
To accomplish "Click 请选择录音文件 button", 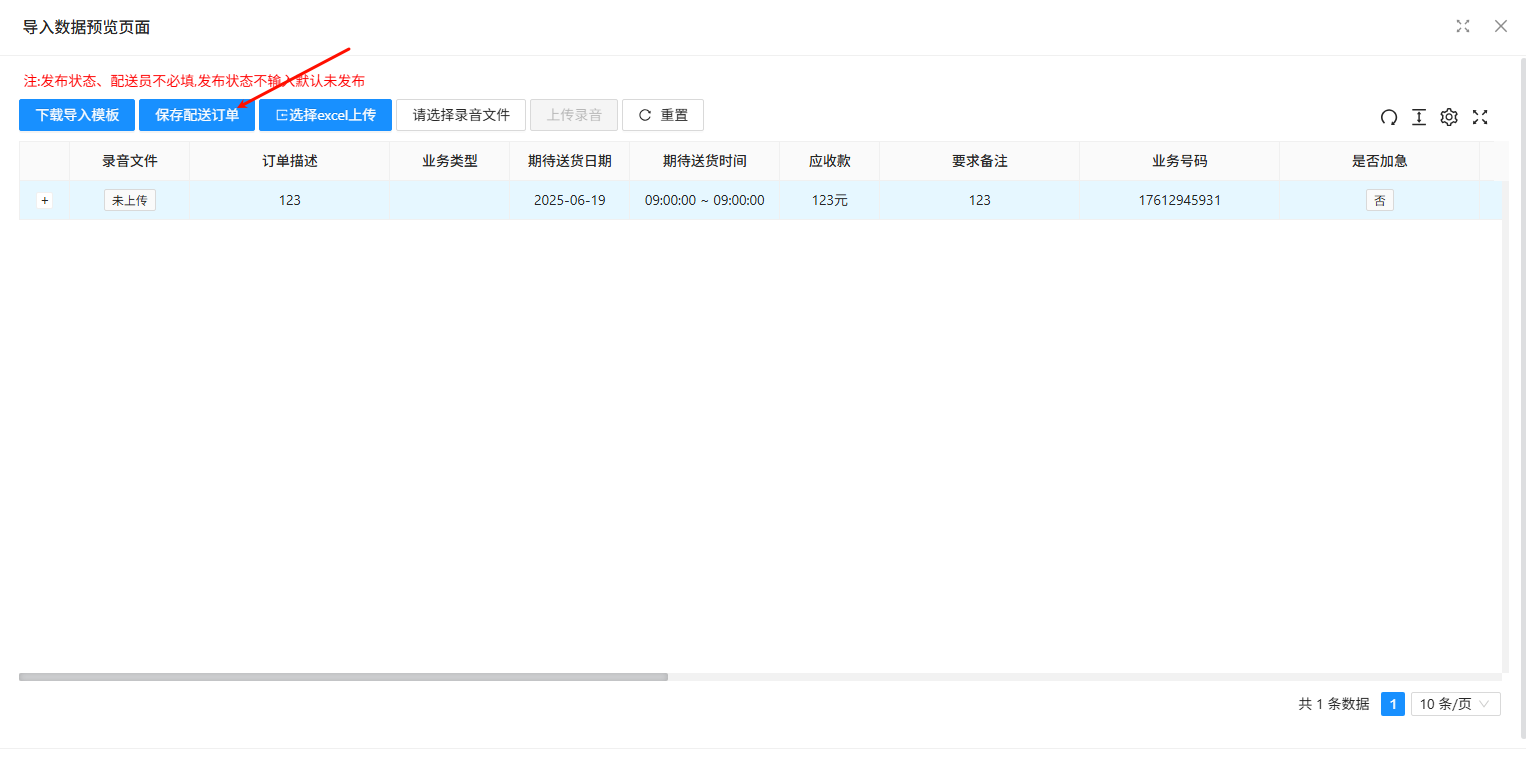I will coord(461,115).
